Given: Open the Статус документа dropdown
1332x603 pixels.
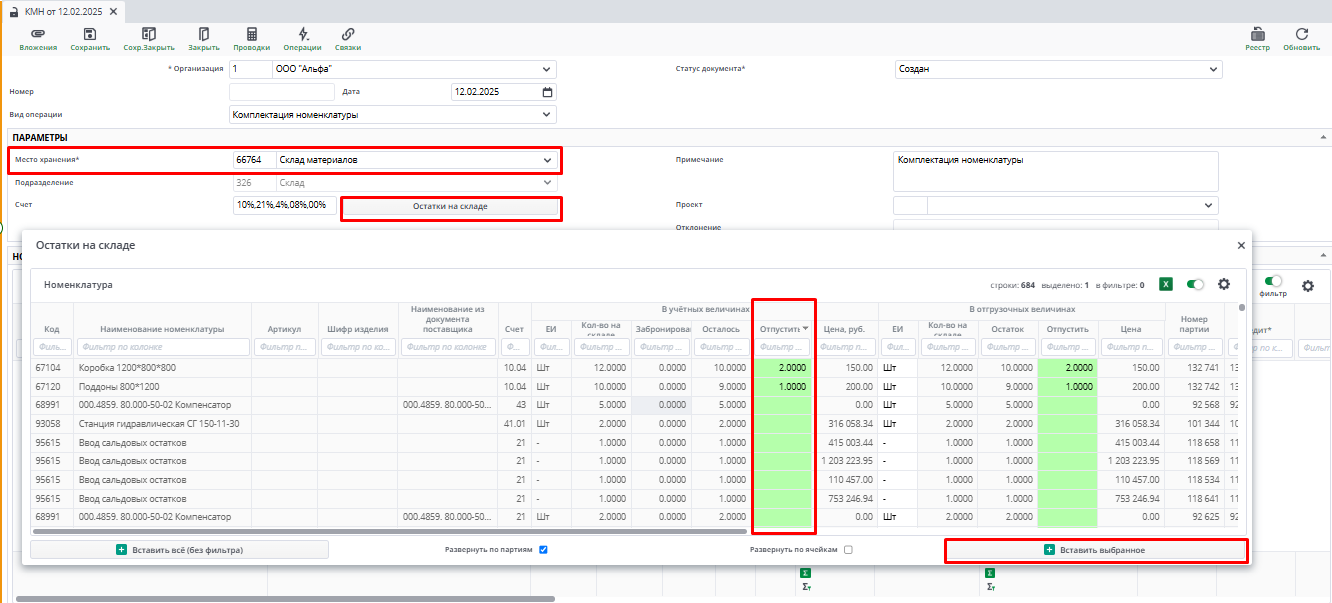Looking at the screenshot, I should tap(1213, 69).
